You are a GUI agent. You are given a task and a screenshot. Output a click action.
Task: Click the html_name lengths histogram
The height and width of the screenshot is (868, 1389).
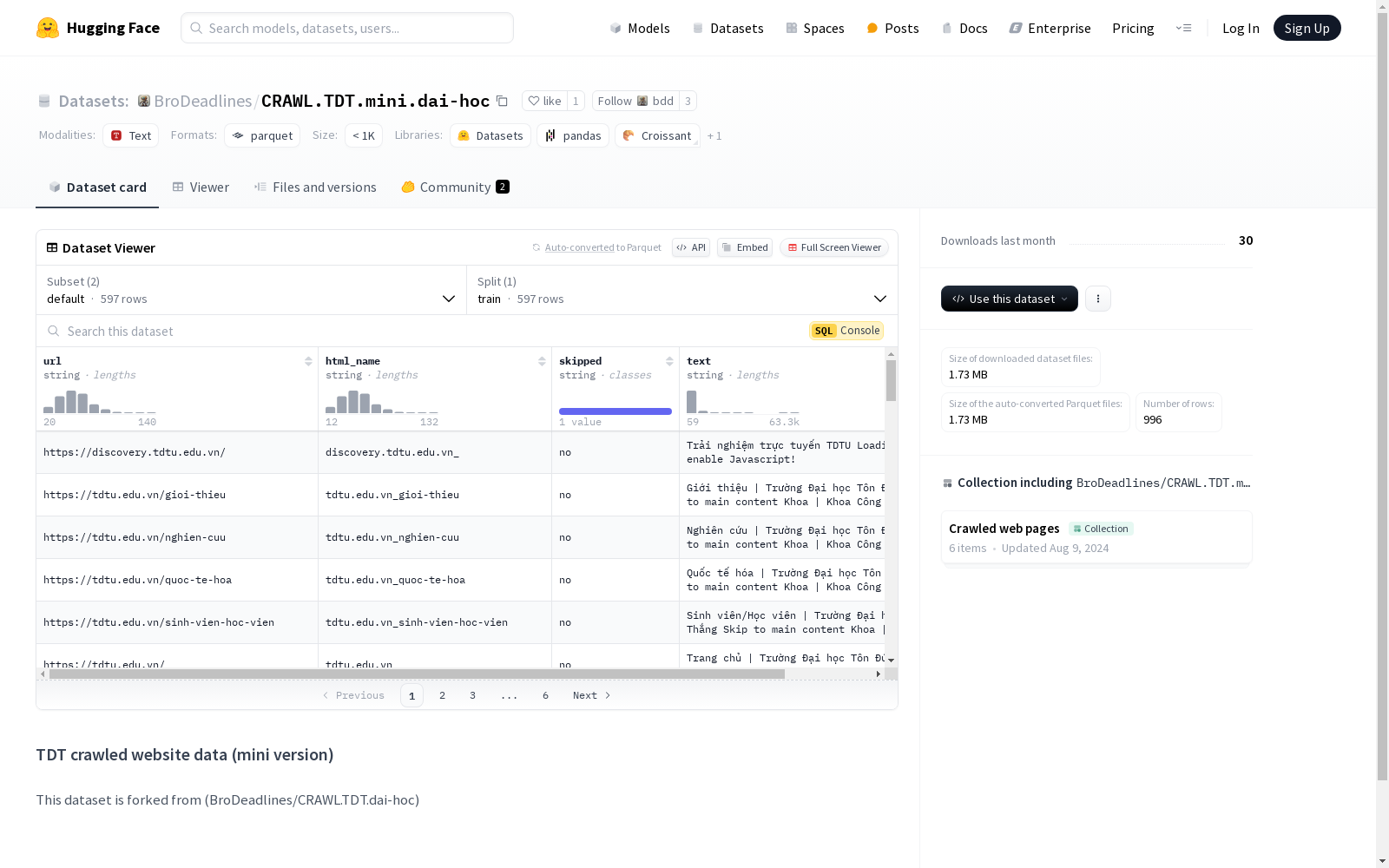coord(382,402)
